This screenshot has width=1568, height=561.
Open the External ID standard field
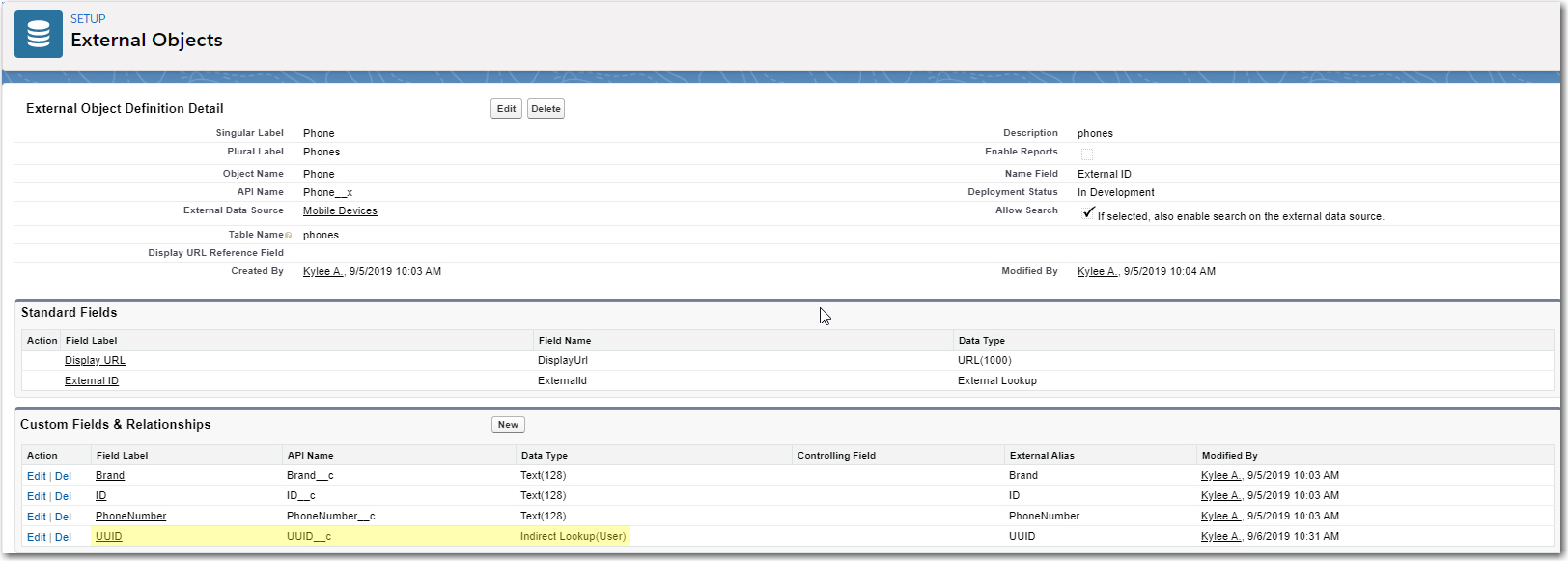[92, 381]
